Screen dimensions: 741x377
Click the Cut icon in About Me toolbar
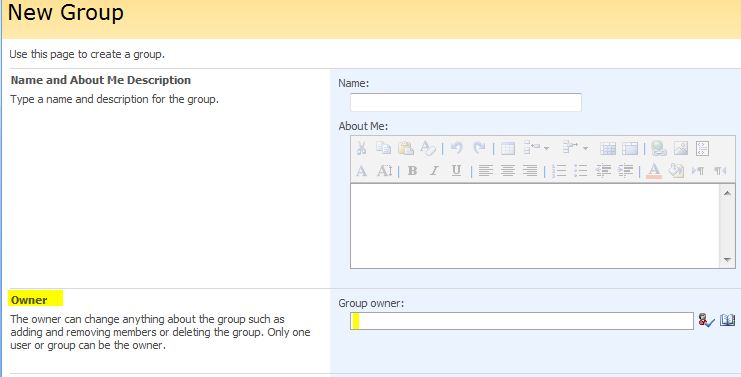(362, 148)
